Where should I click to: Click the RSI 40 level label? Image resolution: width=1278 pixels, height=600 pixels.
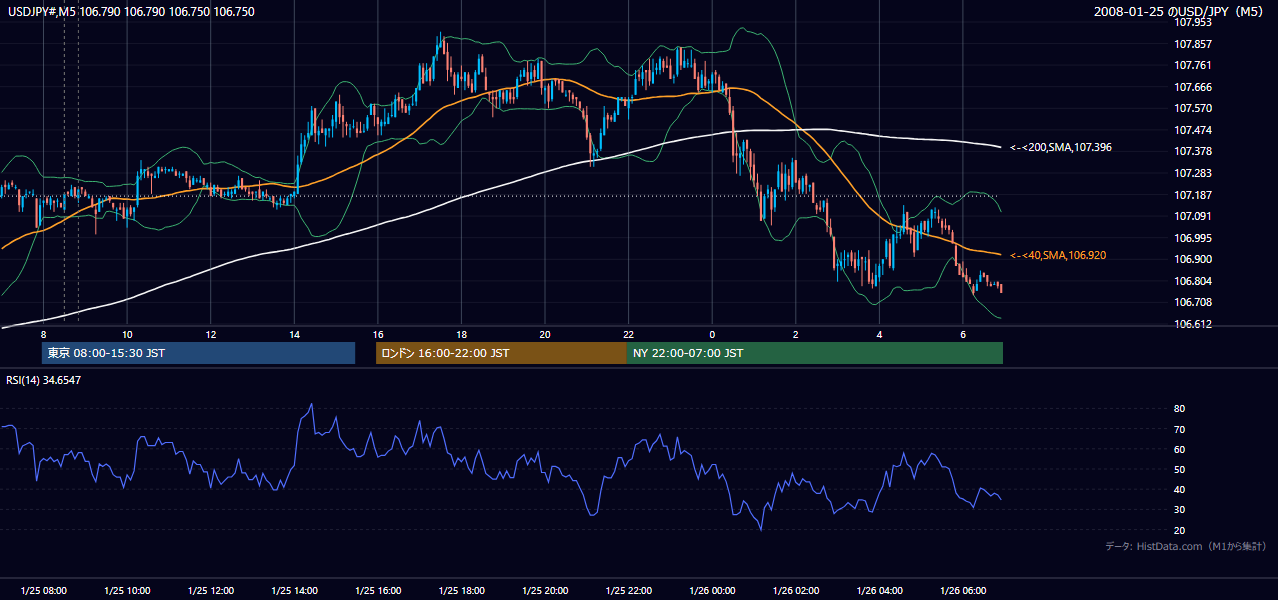coord(1179,489)
